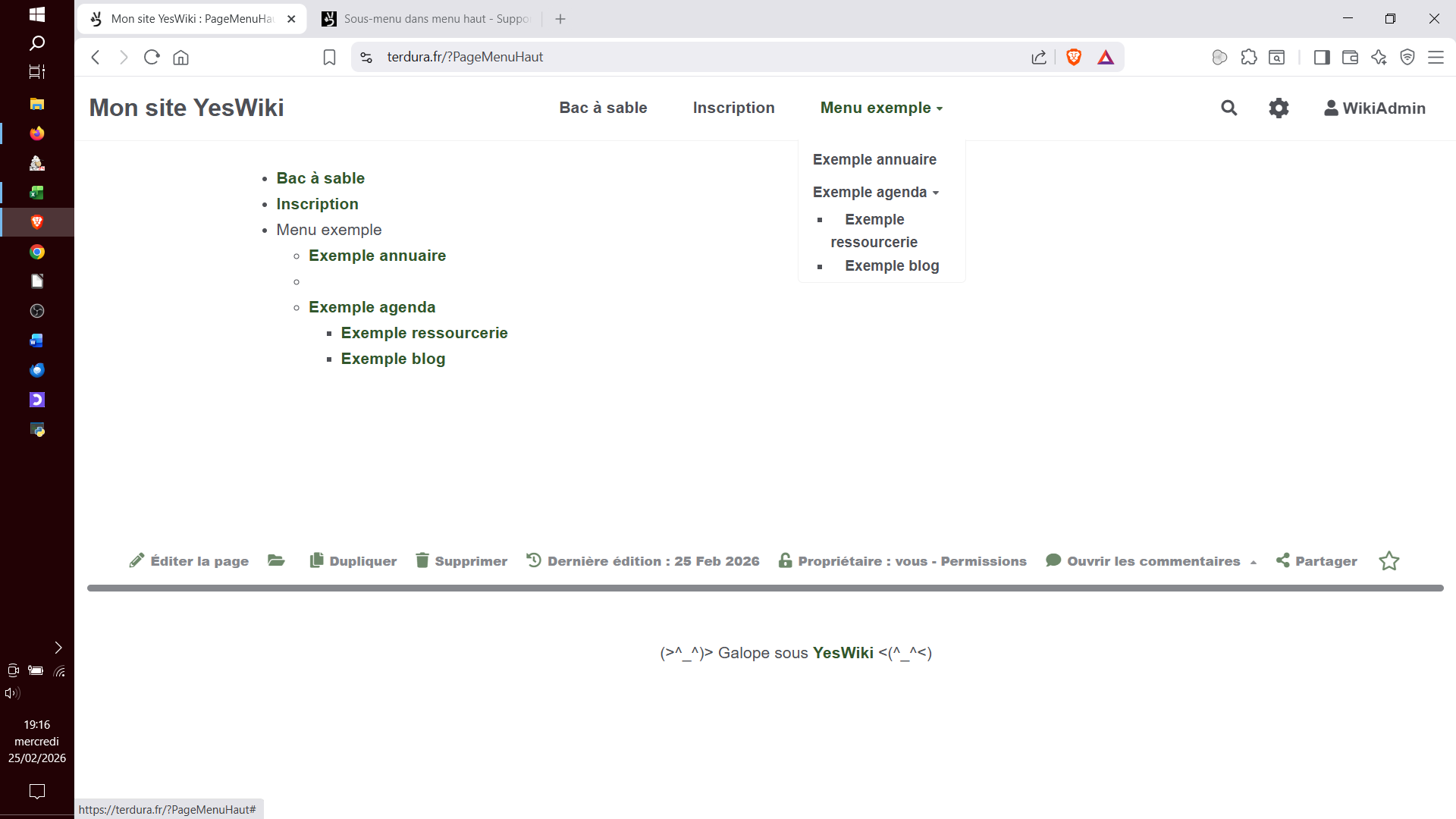Viewport: 1456px width, 819px height.
Task: Click the Brave Shields lion icon
Action: (x=1073, y=57)
